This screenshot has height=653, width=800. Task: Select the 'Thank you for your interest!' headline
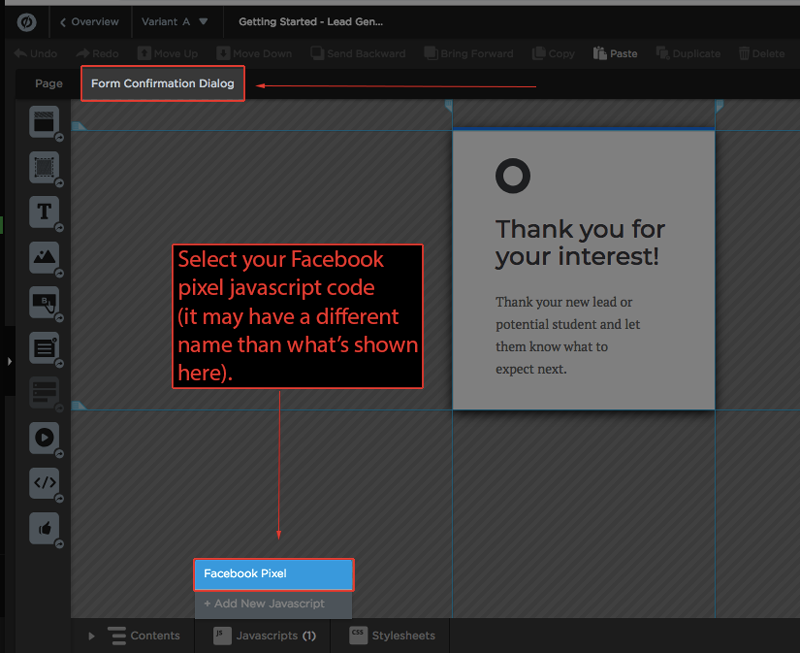(x=581, y=242)
